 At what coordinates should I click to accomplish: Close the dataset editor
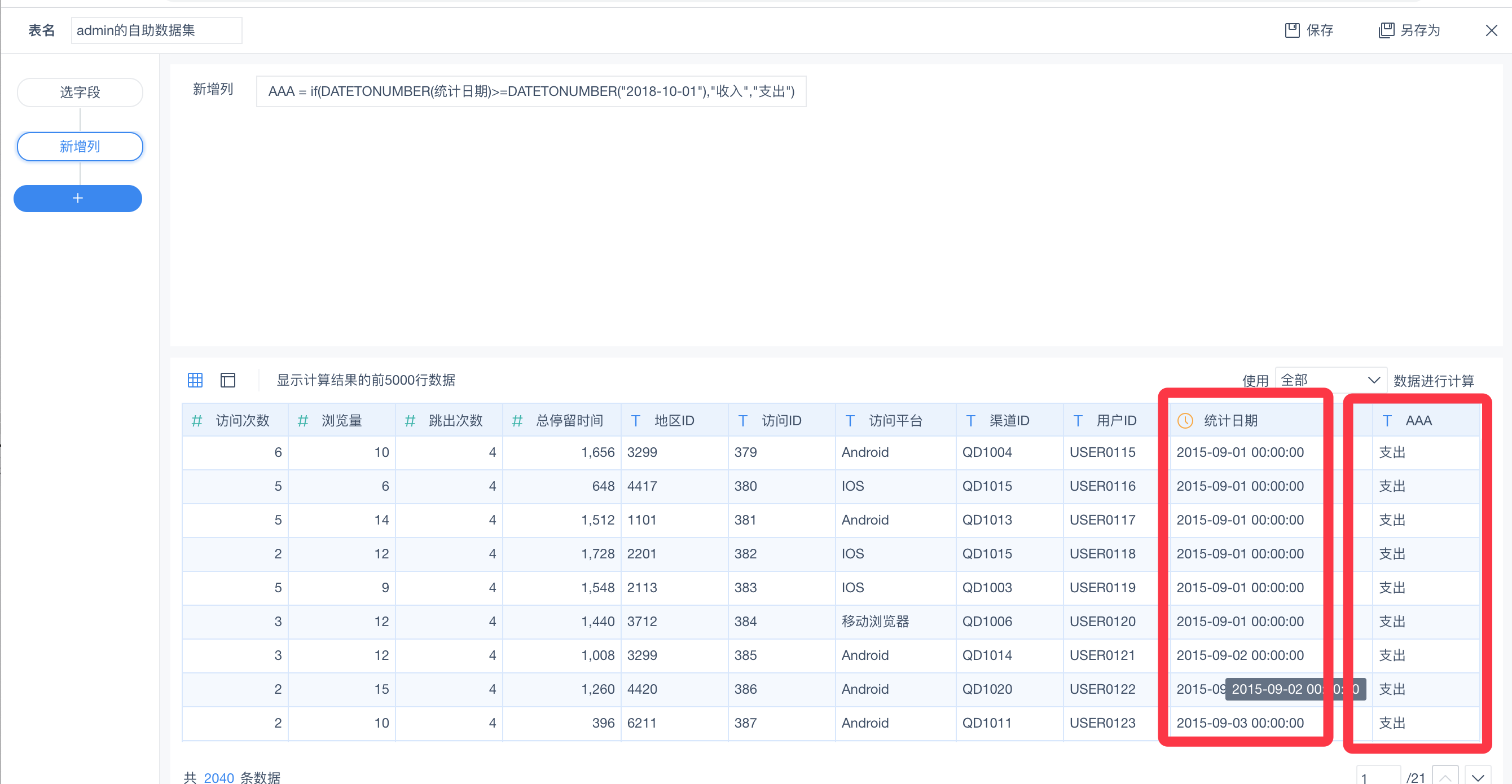click(x=1491, y=30)
